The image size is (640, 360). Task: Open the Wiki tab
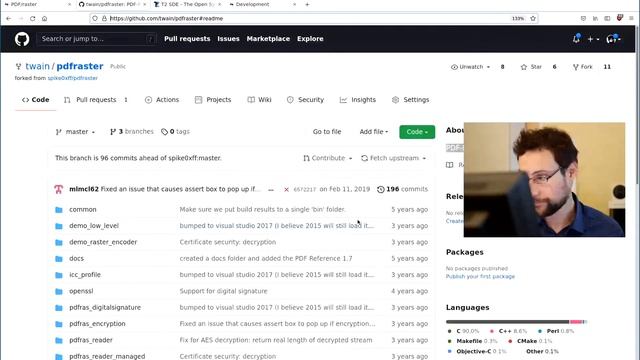(260, 100)
